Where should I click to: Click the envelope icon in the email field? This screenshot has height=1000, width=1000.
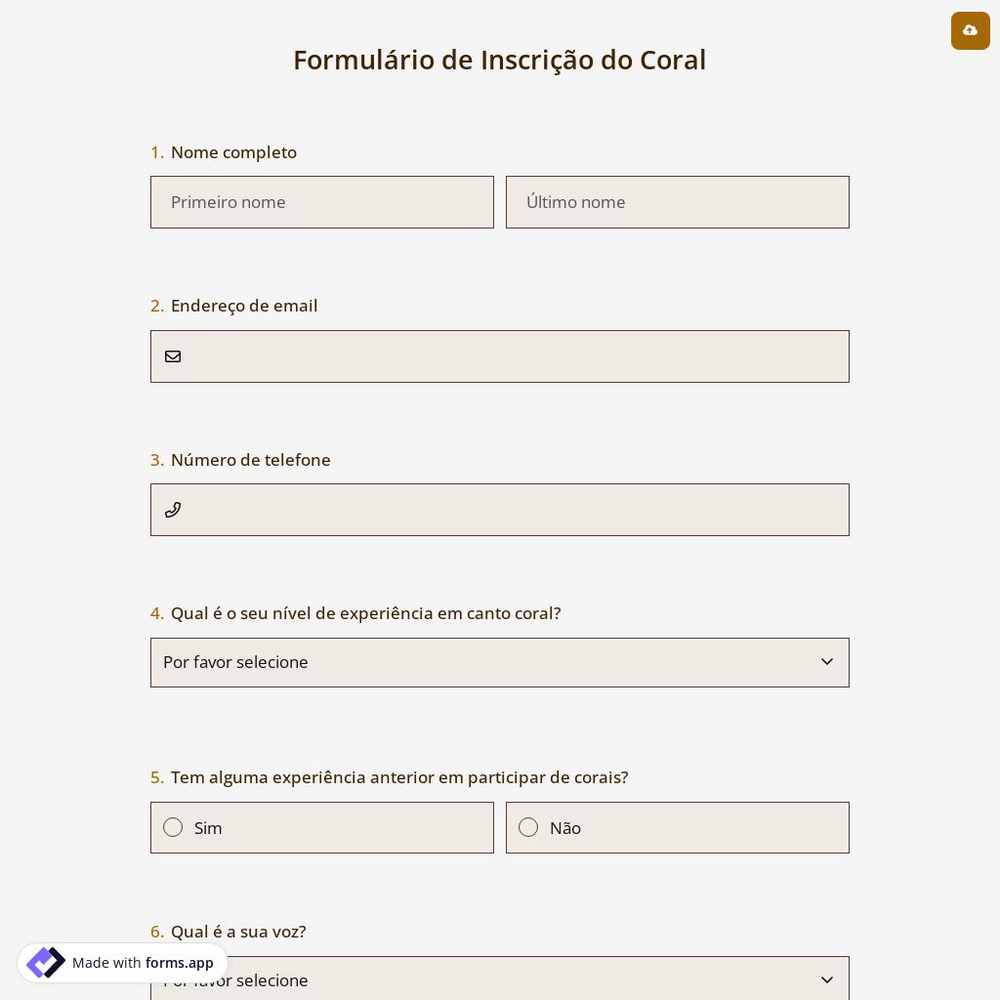click(x=173, y=356)
